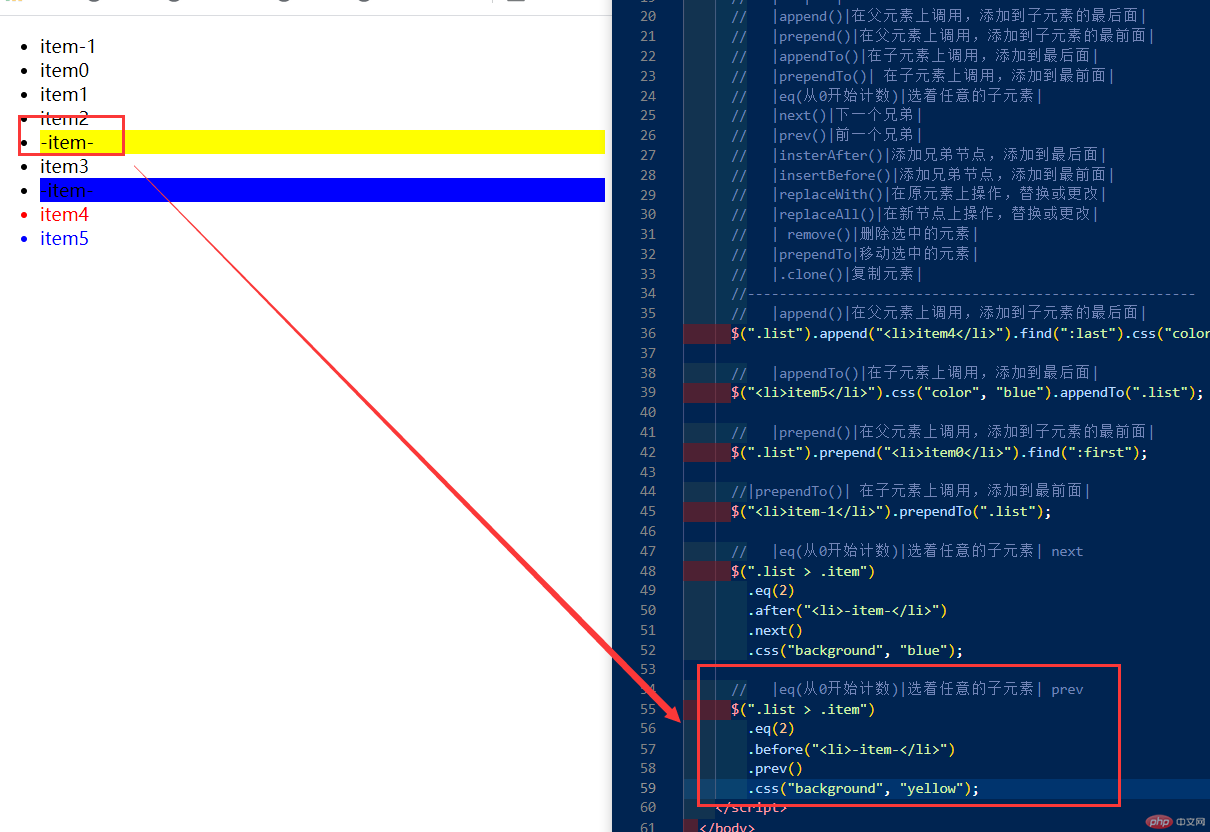
Task: Click the '.after("<li>-item-</li>")' code line
Action: click(x=847, y=610)
